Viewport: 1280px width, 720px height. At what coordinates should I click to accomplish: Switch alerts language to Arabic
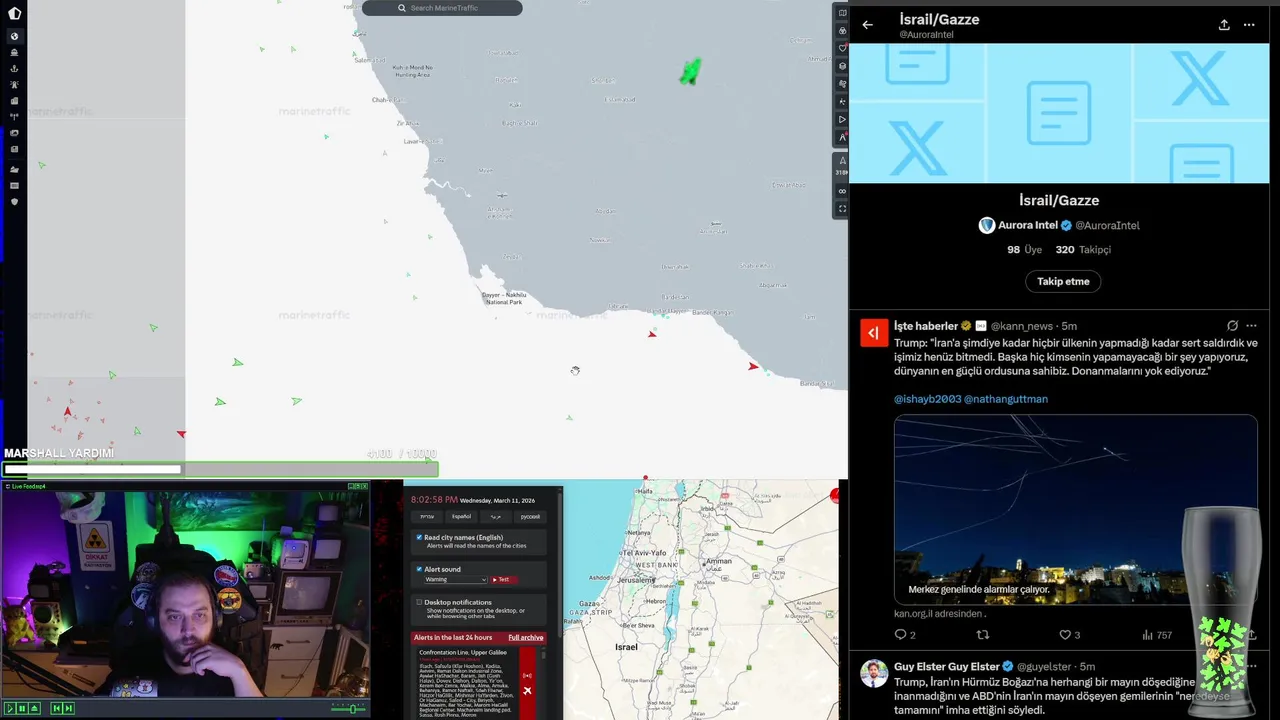(x=496, y=517)
